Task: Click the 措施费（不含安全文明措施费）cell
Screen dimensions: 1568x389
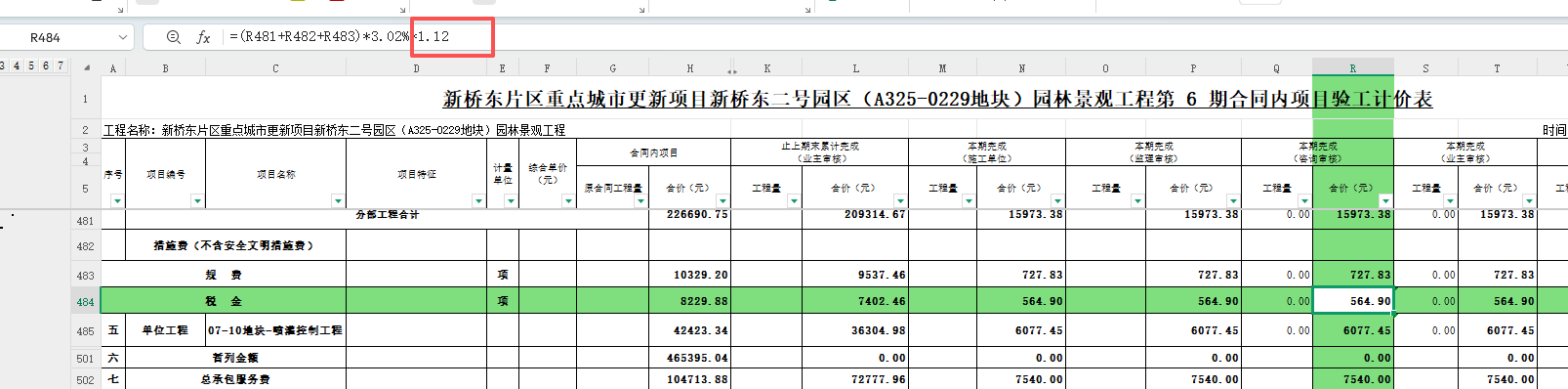Action: click(x=235, y=245)
